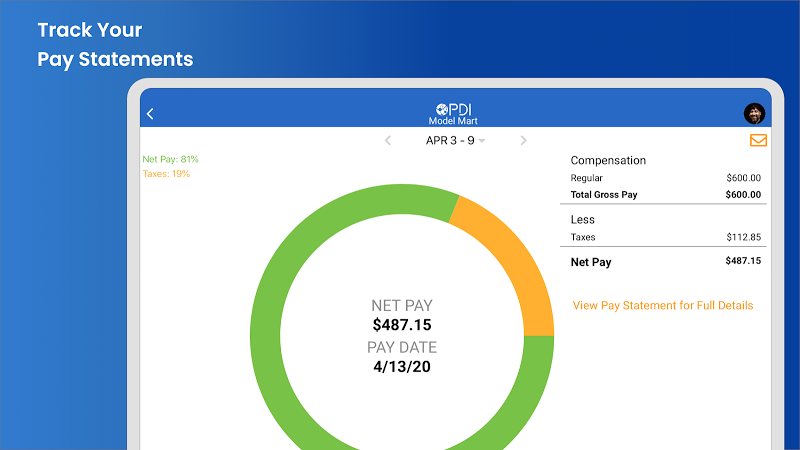Viewport: 800px width, 450px height.
Task: Select the $487.15 amount in the summary table
Action: tap(743, 261)
